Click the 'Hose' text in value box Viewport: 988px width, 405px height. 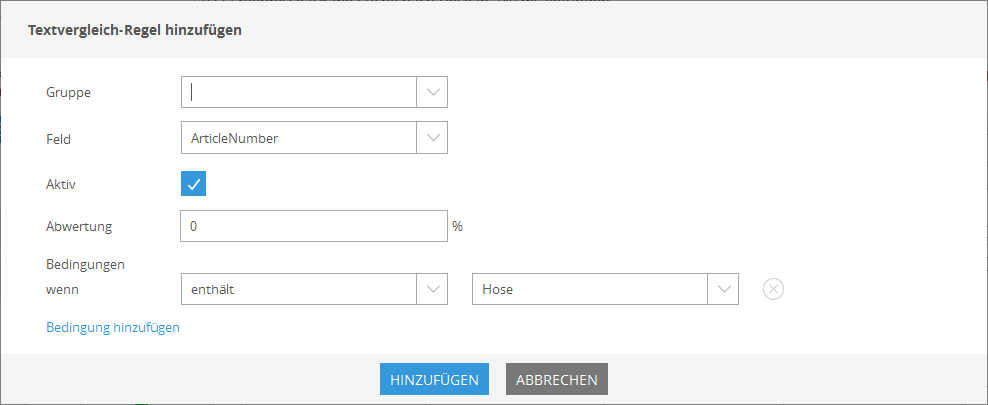497,290
